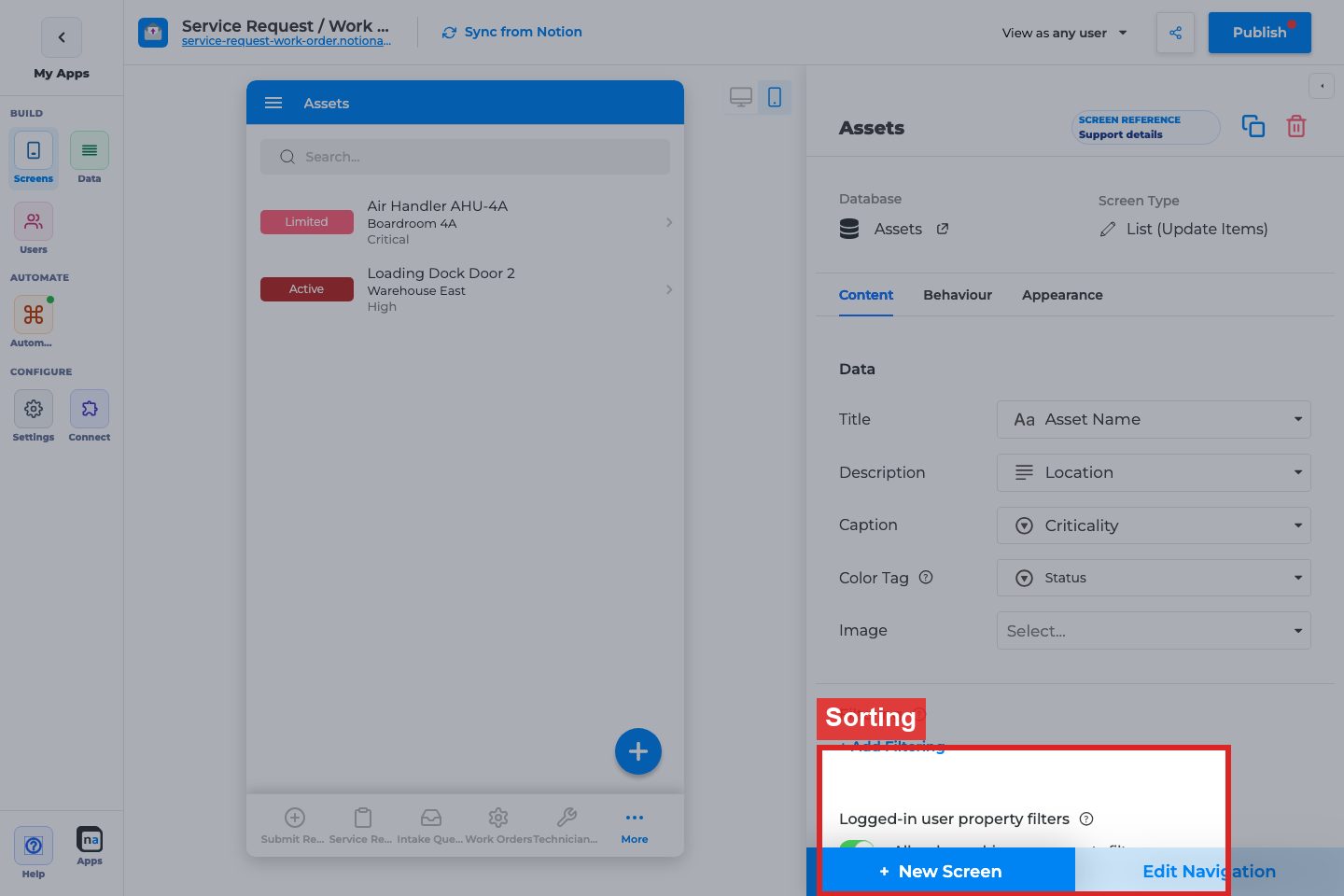Open the Settings section
The height and width of the screenshot is (896, 1344).
(34, 417)
